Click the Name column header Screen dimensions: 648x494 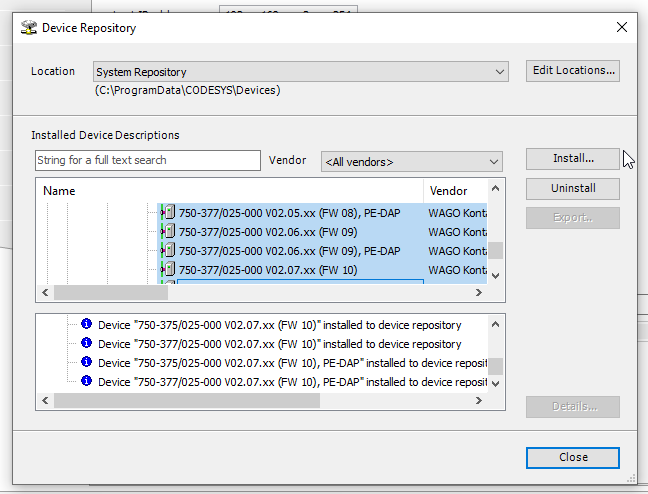230,191
